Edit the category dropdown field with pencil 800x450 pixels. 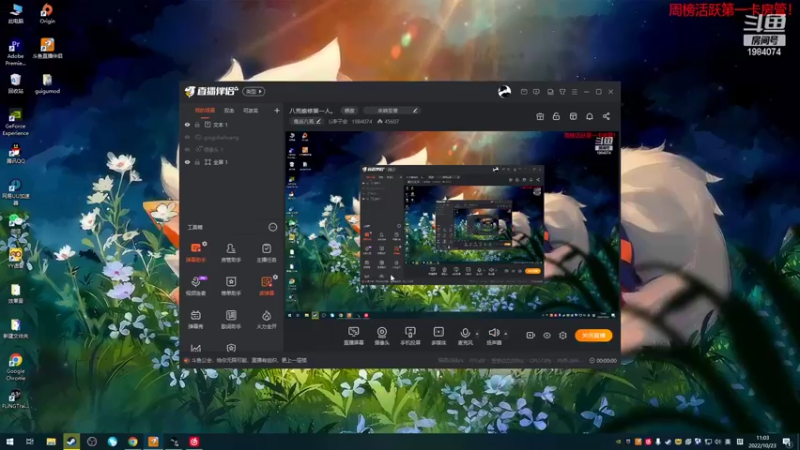[x=391, y=110]
